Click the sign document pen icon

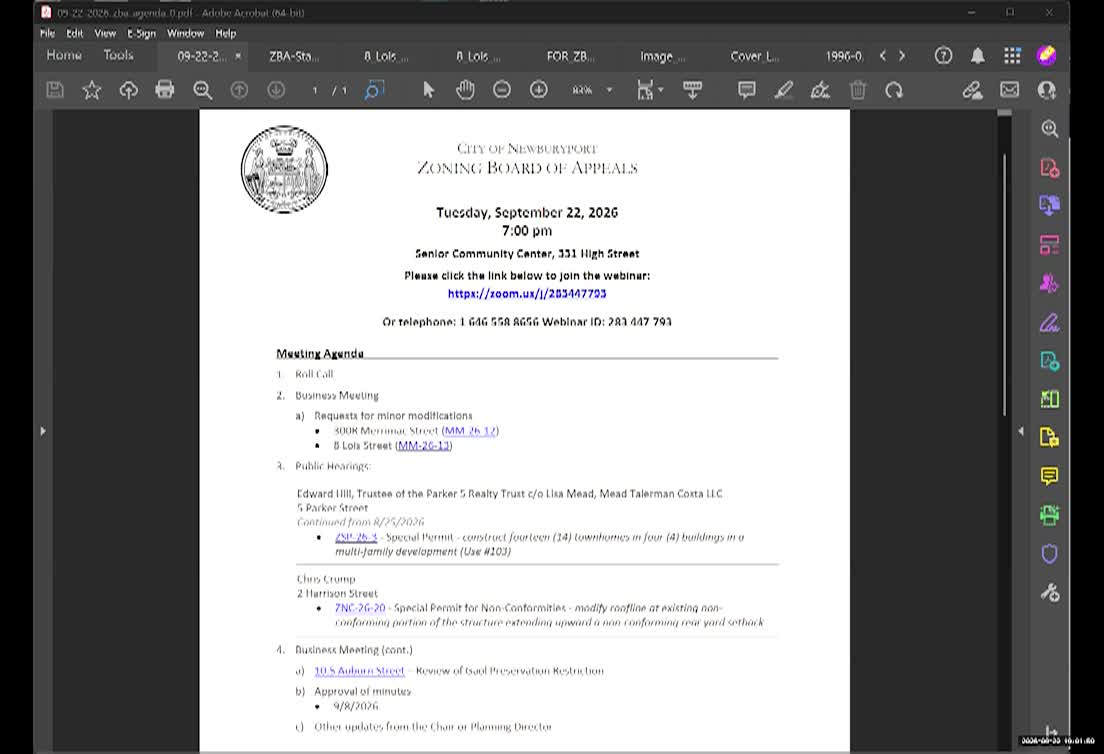point(820,90)
